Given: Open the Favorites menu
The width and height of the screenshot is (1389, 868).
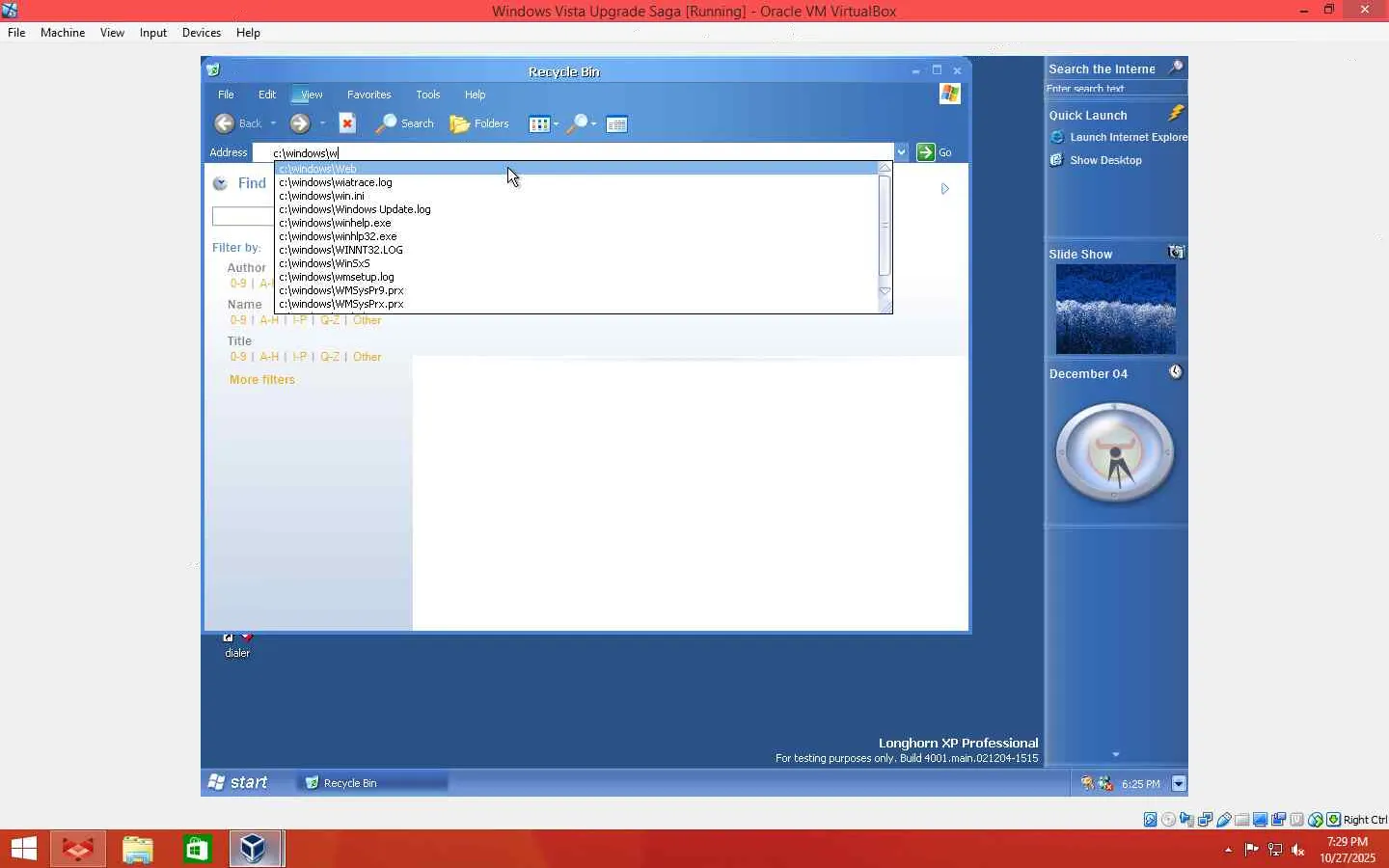Looking at the screenshot, I should pyautogui.click(x=369, y=95).
